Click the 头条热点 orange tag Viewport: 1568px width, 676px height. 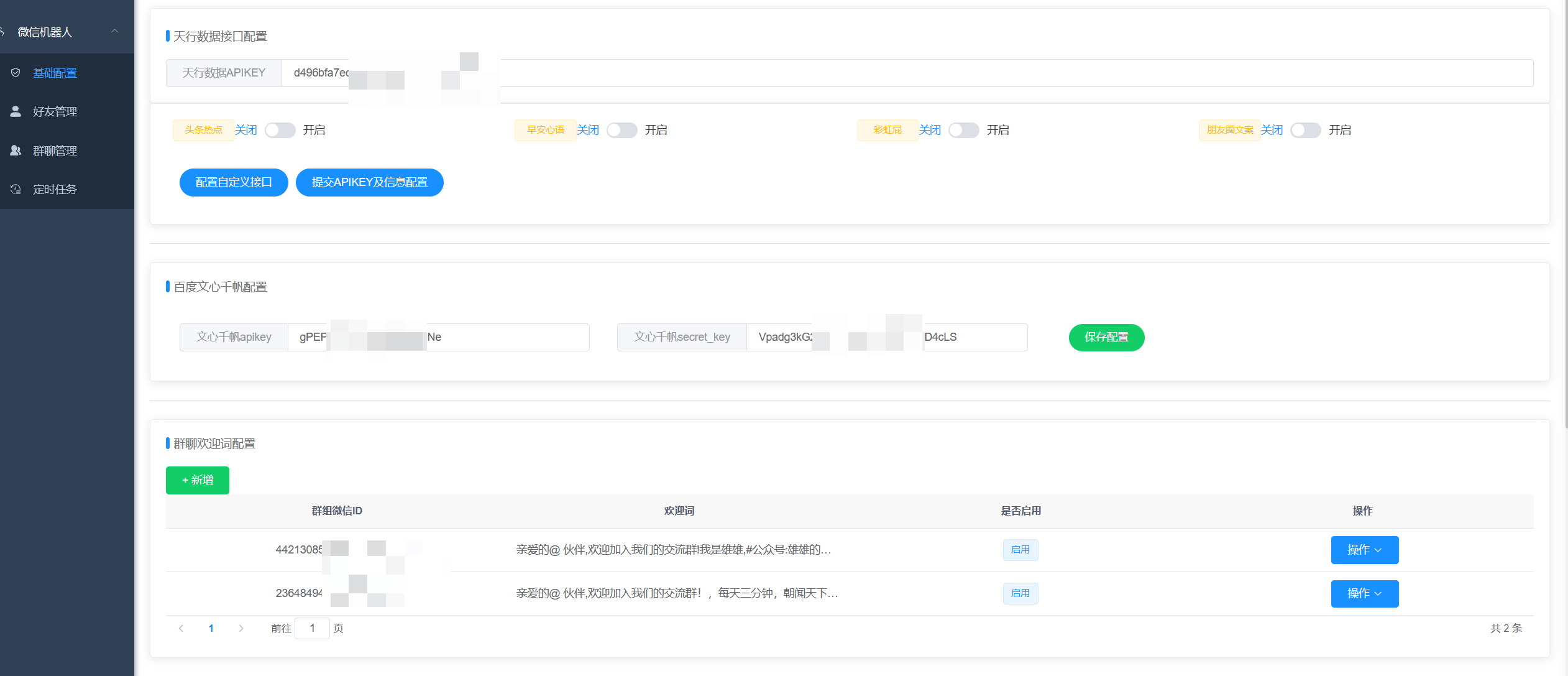click(x=203, y=130)
